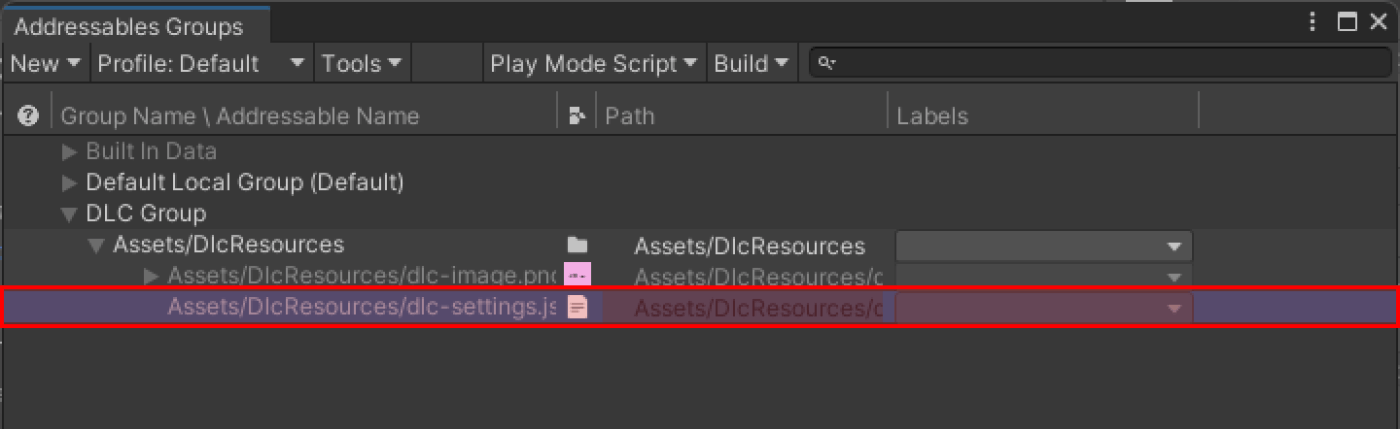Collapse the DLC Group
Image resolution: width=1400 pixels, height=429 pixels.
[69, 214]
